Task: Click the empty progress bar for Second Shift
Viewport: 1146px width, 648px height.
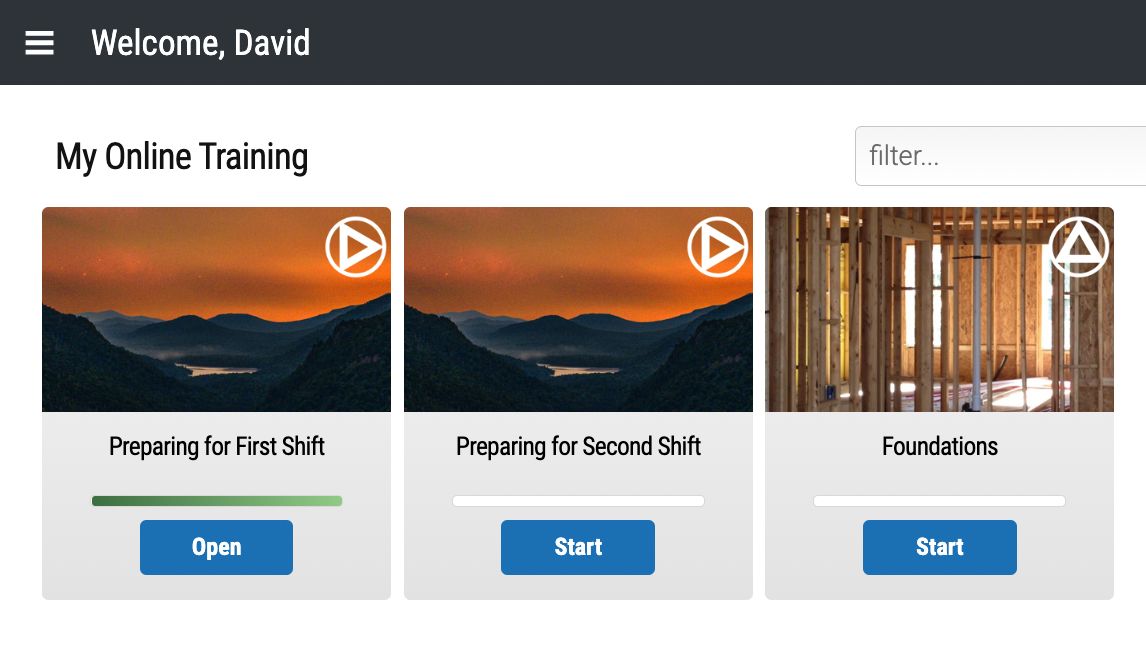Action: [578, 501]
